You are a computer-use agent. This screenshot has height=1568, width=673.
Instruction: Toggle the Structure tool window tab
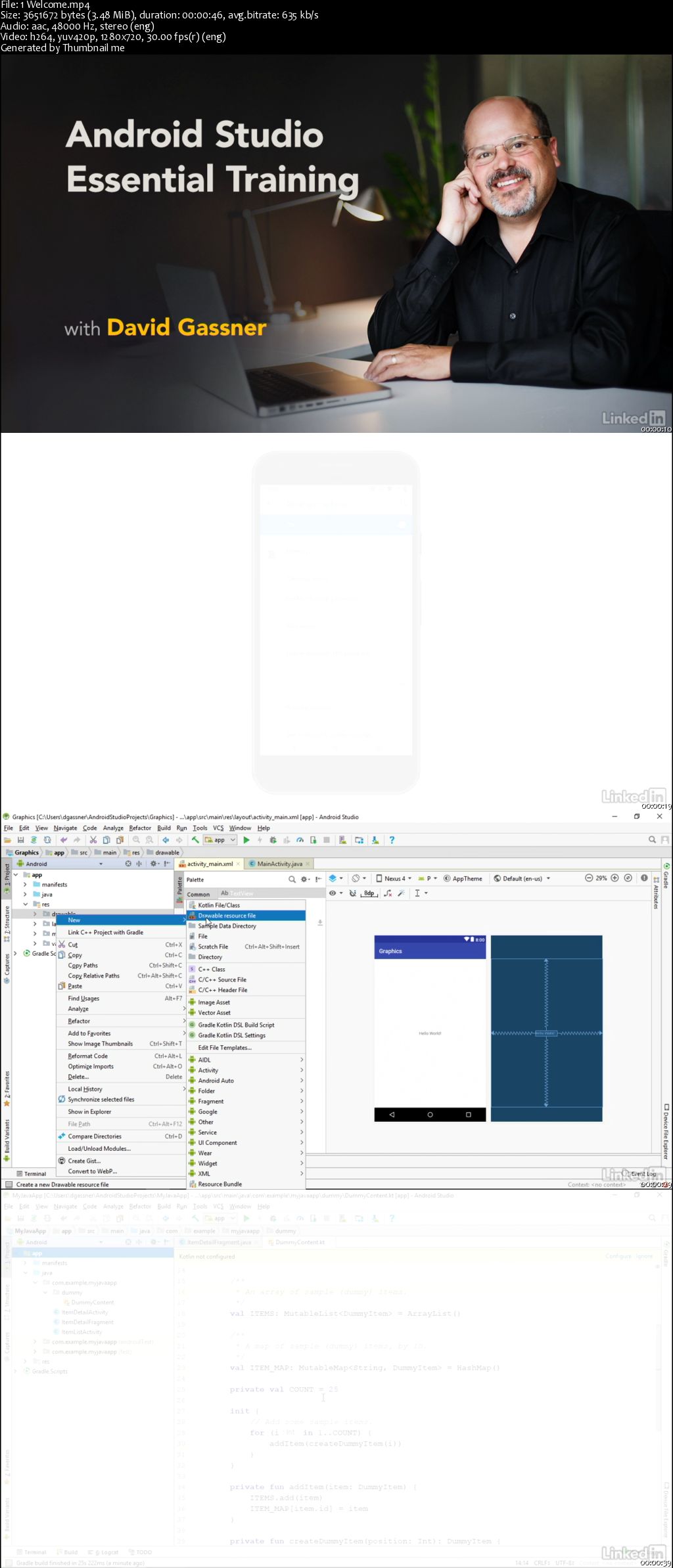click(7, 924)
